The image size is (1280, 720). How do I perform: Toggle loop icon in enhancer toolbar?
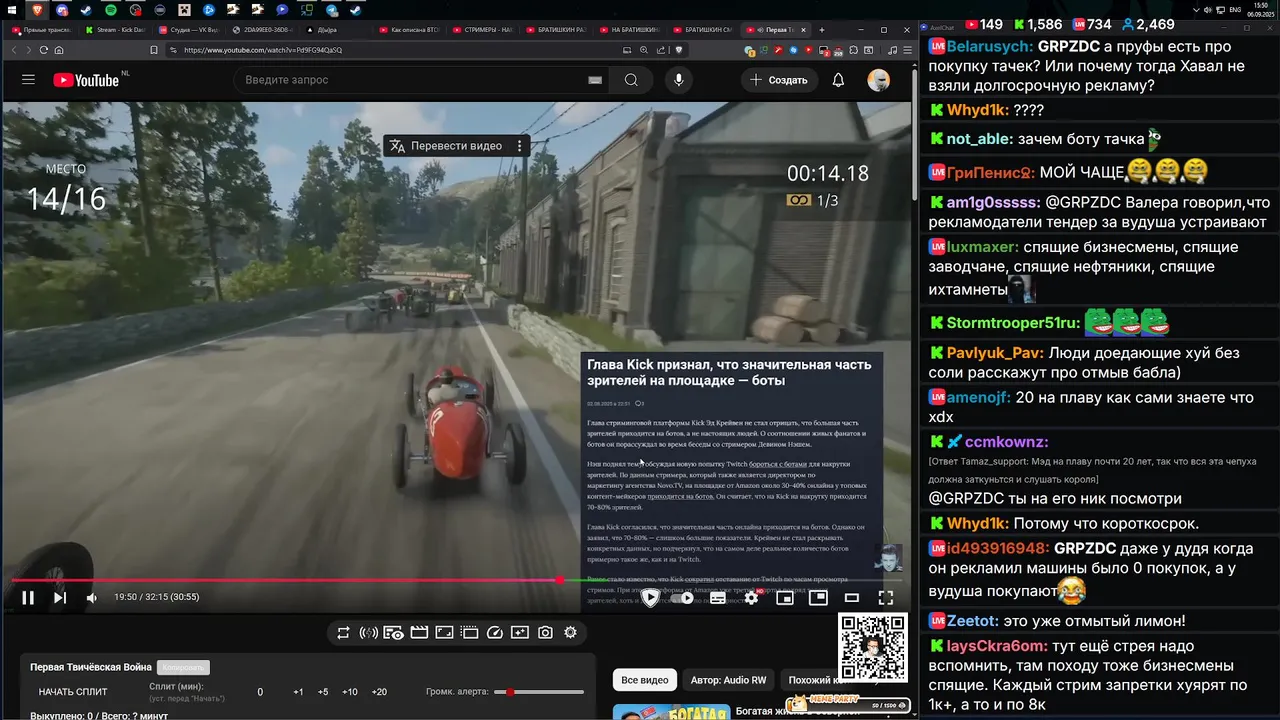343,633
